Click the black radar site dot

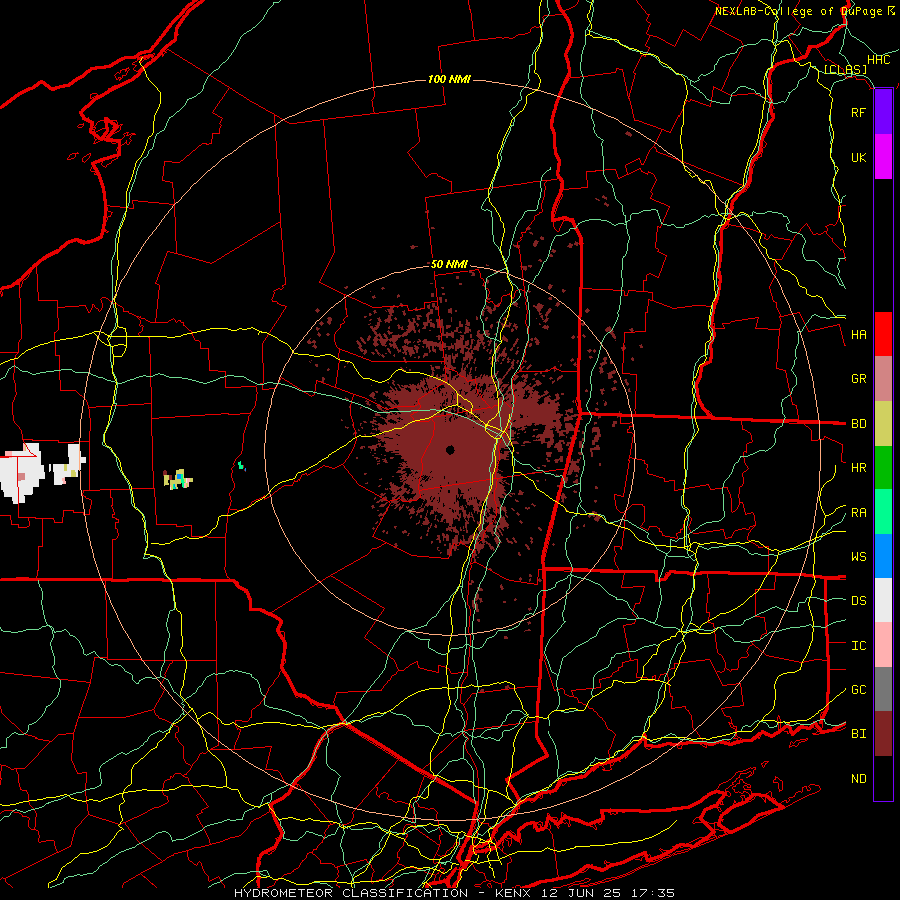pyautogui.click(x=450, y=450)
